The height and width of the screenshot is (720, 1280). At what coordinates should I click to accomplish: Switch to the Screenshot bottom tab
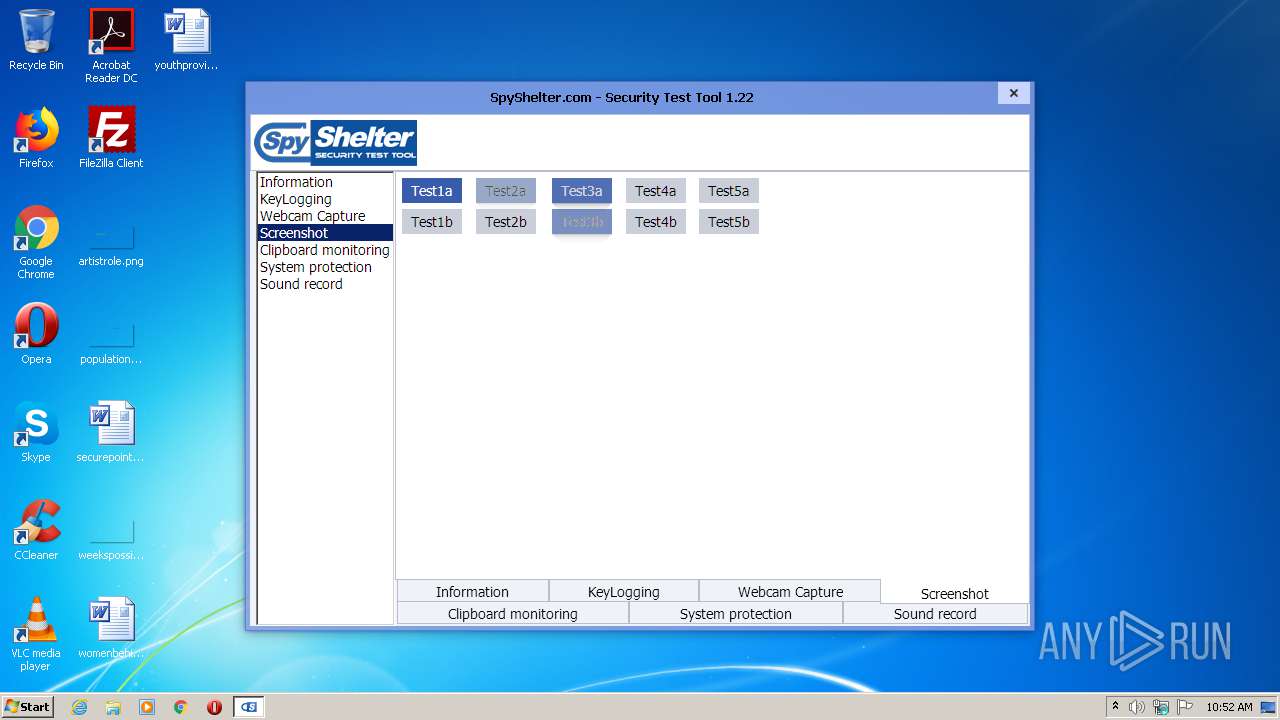pos(955,593)
